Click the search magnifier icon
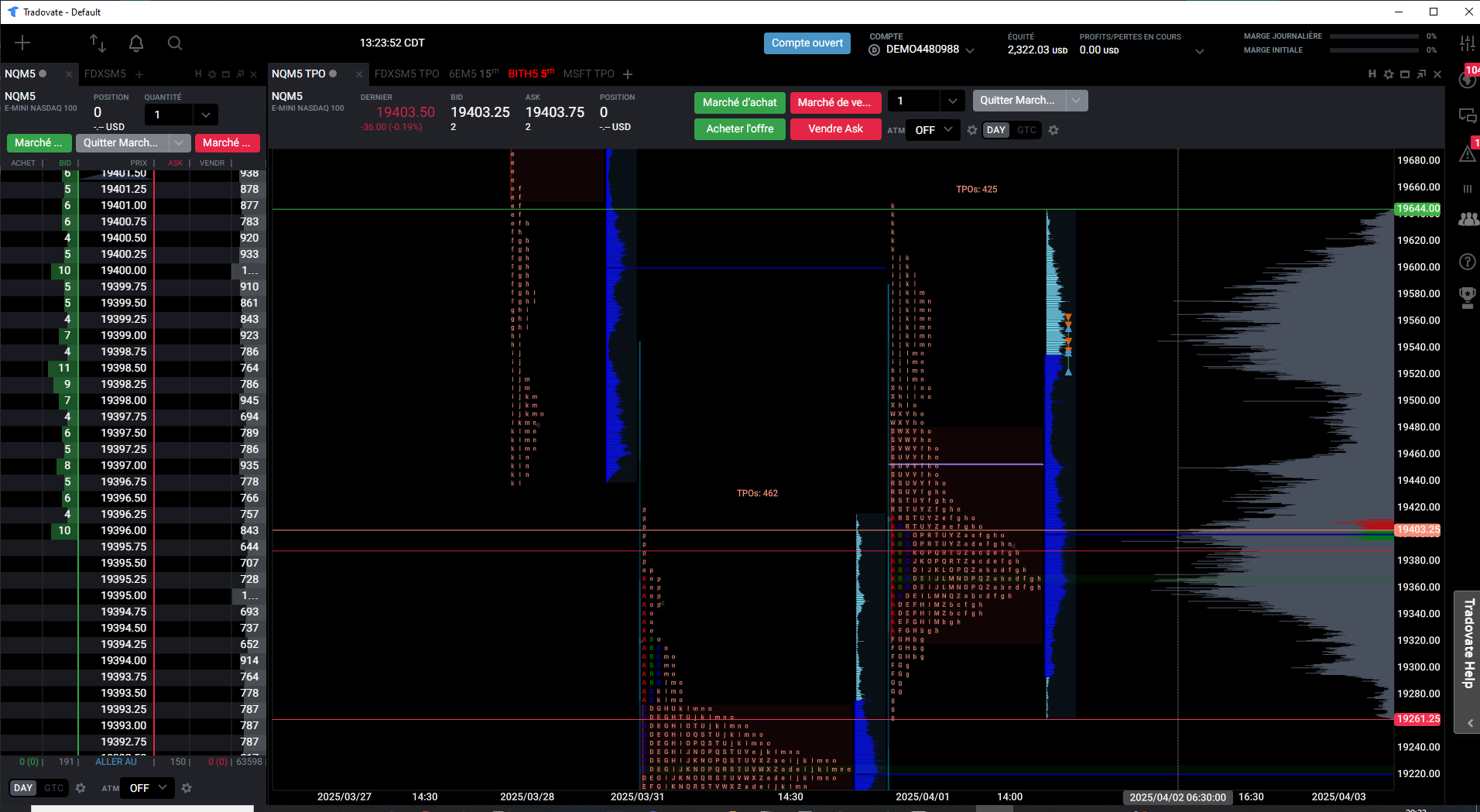Viewport: 1480px width, 812px height. coord(175,43)
